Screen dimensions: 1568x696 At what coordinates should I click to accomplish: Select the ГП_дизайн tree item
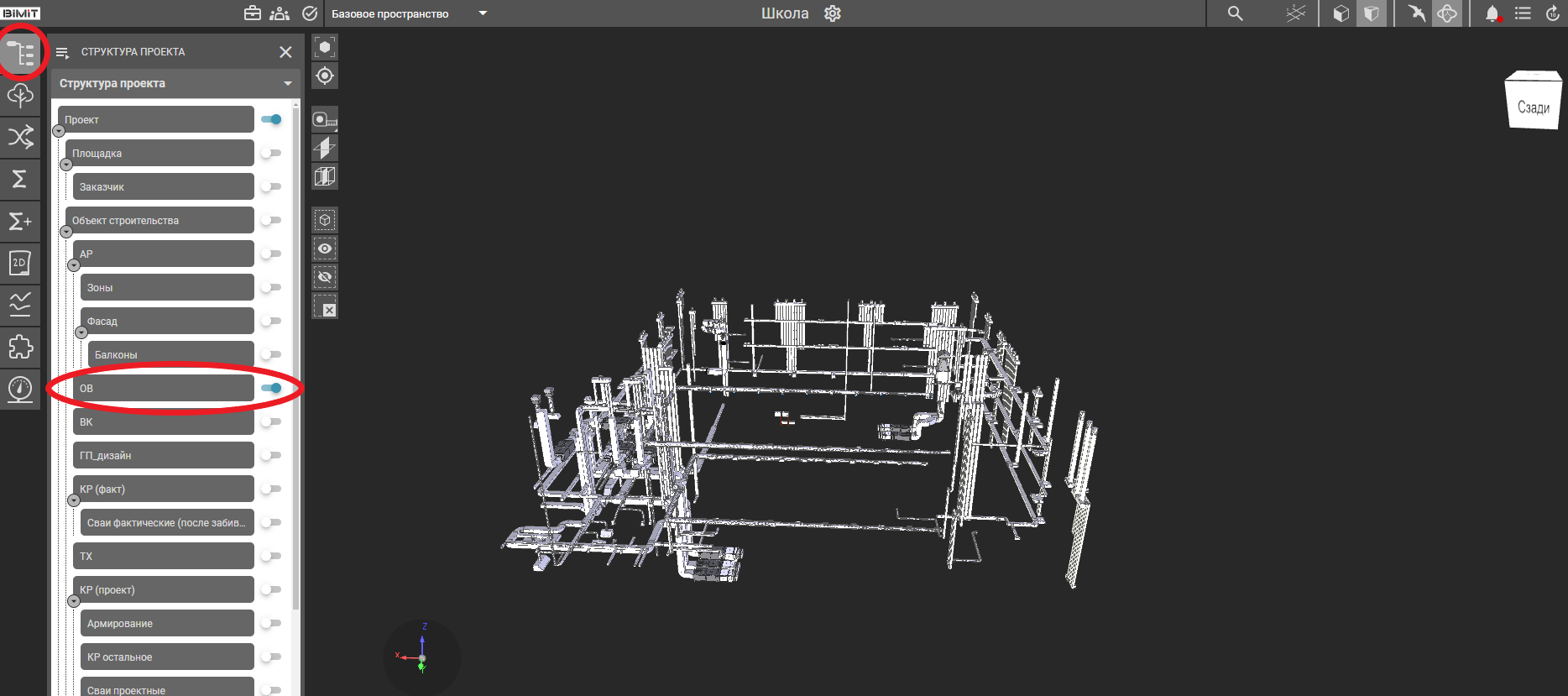pyautogui.click(x=164, y=455)
